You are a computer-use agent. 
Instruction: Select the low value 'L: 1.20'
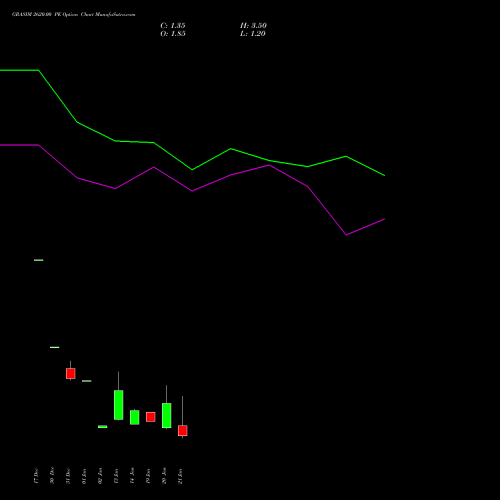point(253,34)
